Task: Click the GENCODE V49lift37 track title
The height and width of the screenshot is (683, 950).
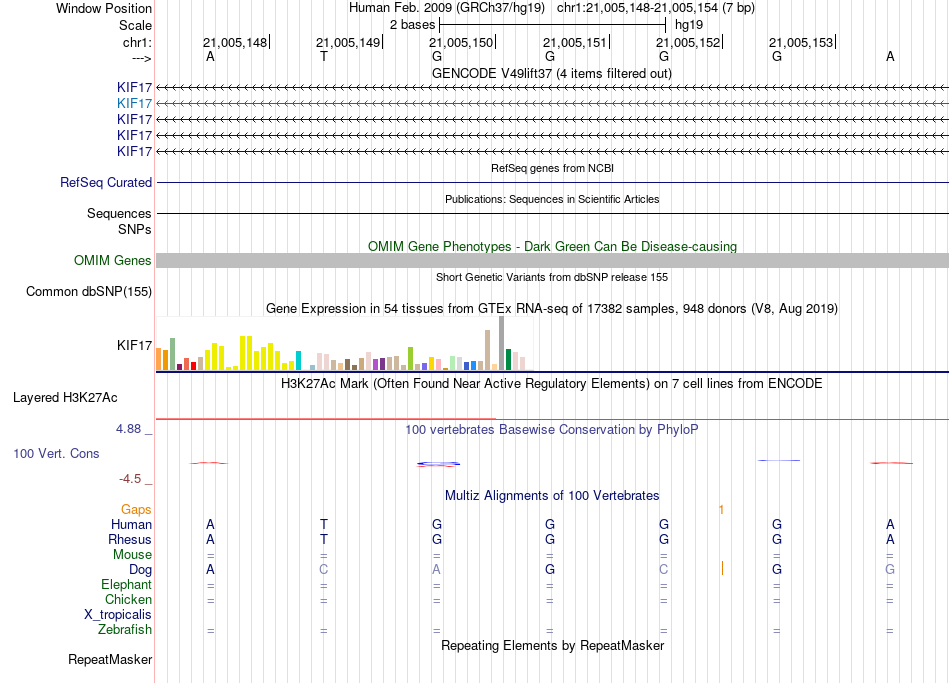Action: [551, 73]
